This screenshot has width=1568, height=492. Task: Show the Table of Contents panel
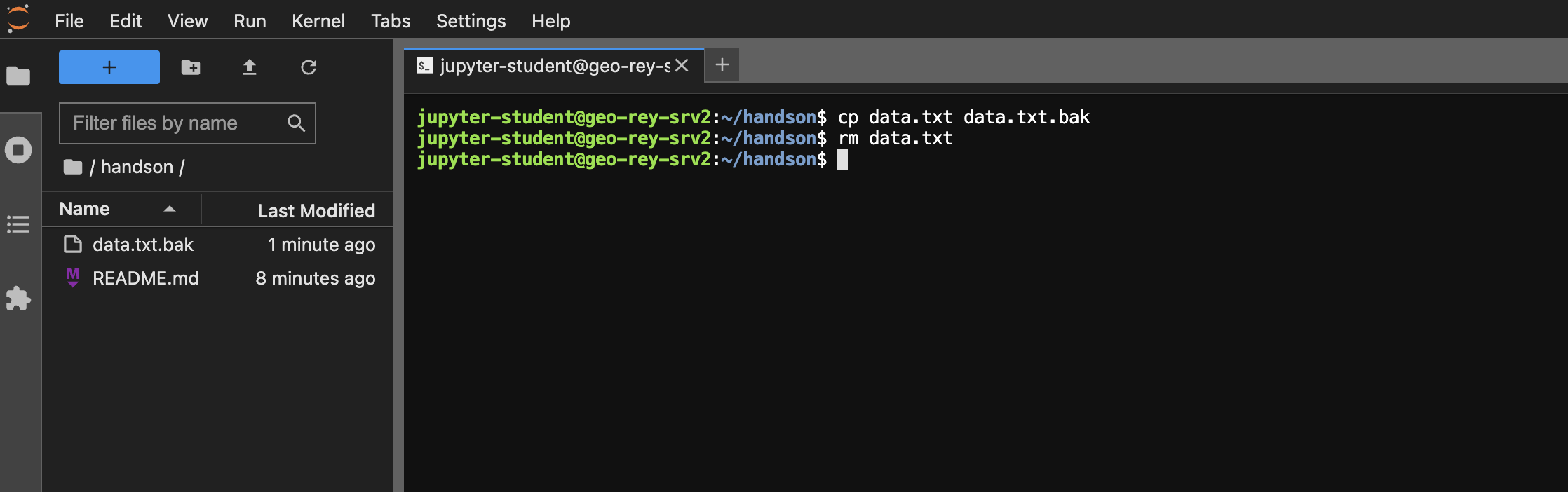[x=18, y=224]
